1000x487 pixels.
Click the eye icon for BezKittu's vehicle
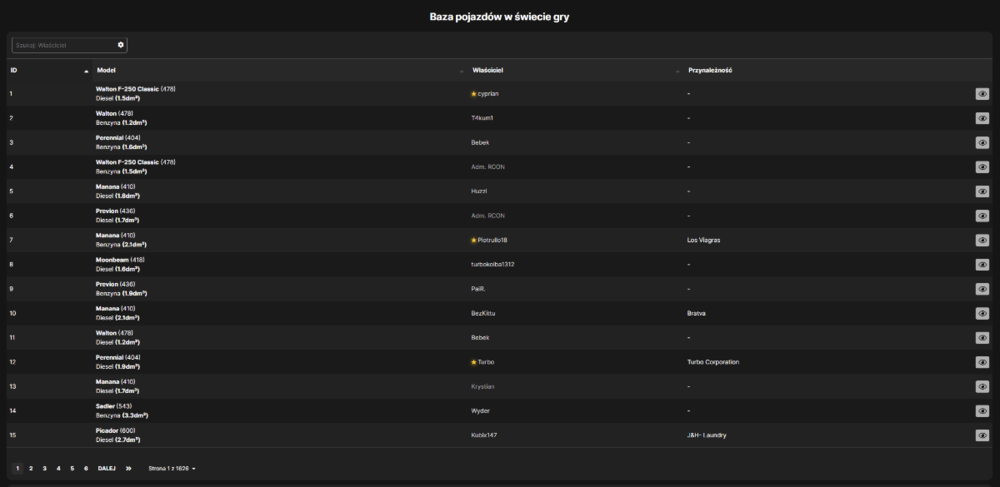pyautogui.click(x=982, y=314)
